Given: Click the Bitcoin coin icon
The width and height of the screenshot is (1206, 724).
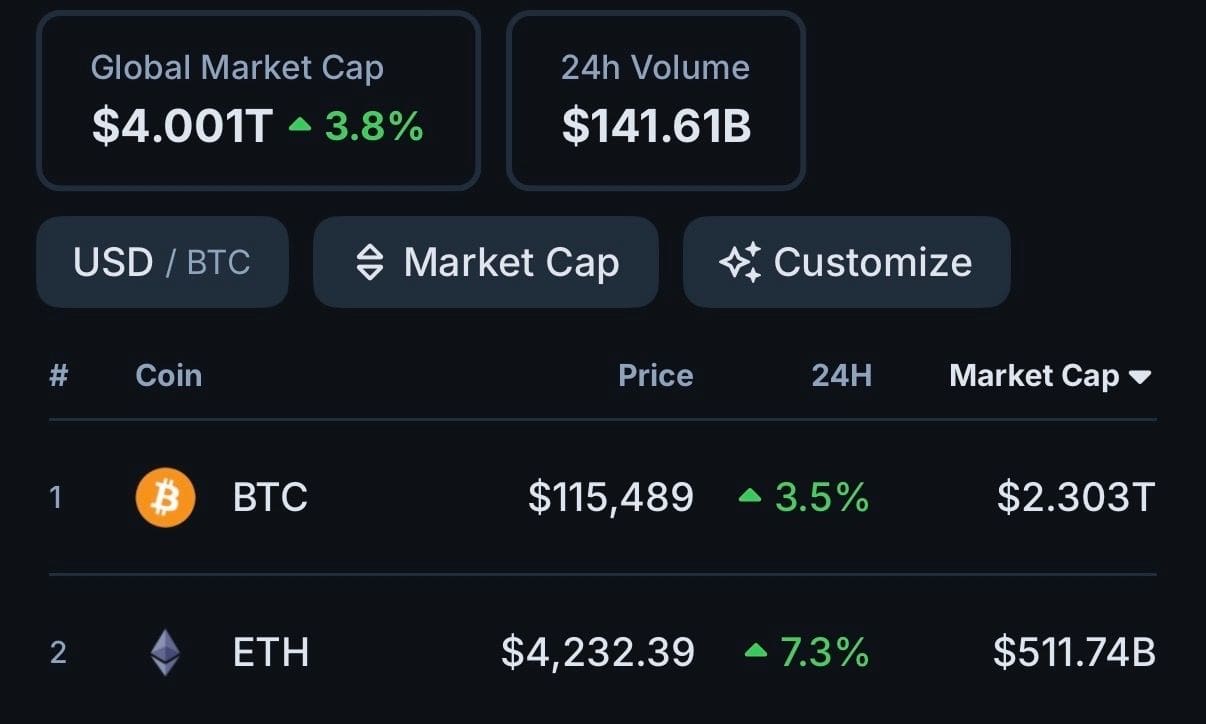Looking at the screenshot, I should pyautogui.click(x=166, y=496).
